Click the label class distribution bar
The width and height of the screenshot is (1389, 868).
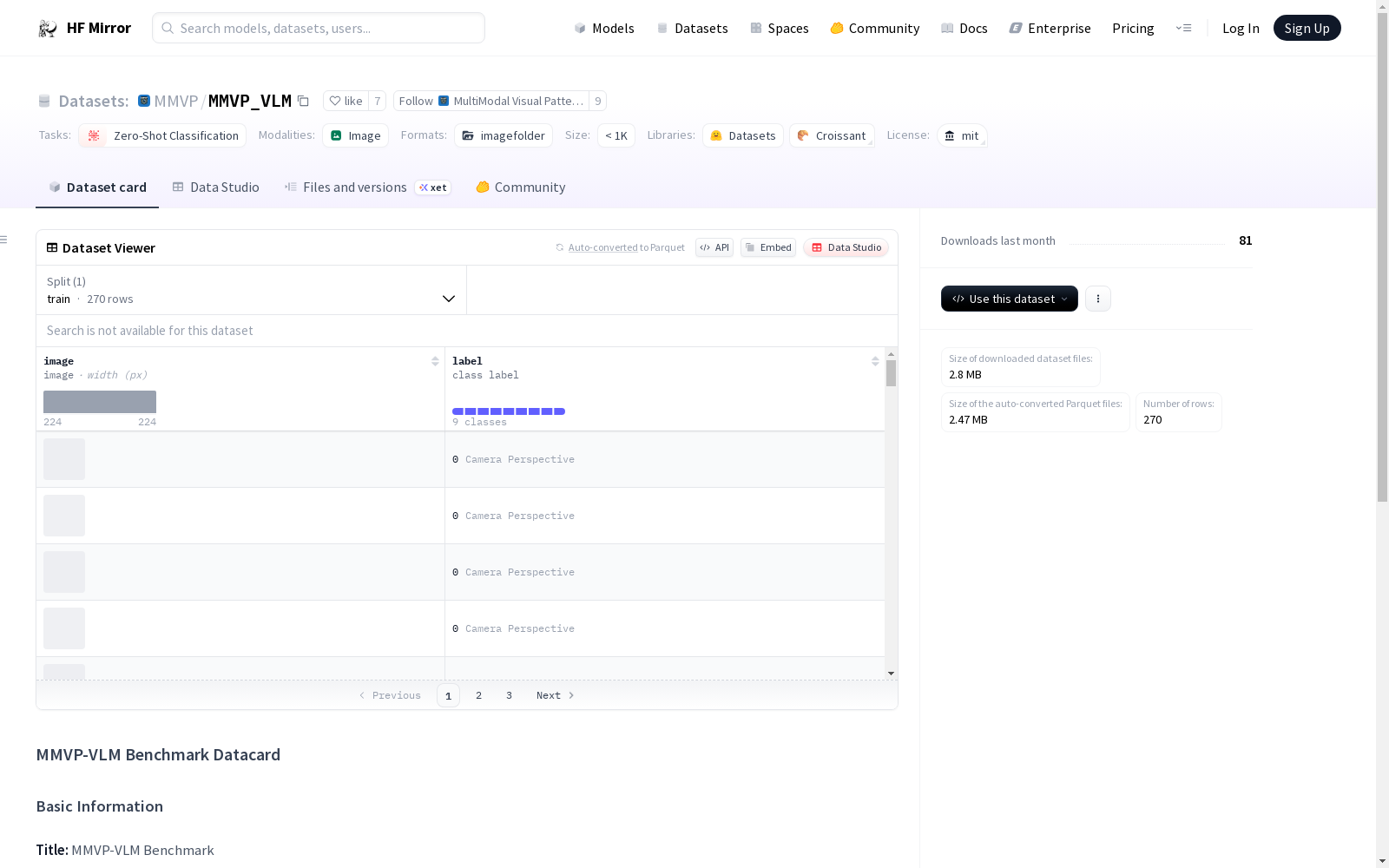click(x=509, y=411)
